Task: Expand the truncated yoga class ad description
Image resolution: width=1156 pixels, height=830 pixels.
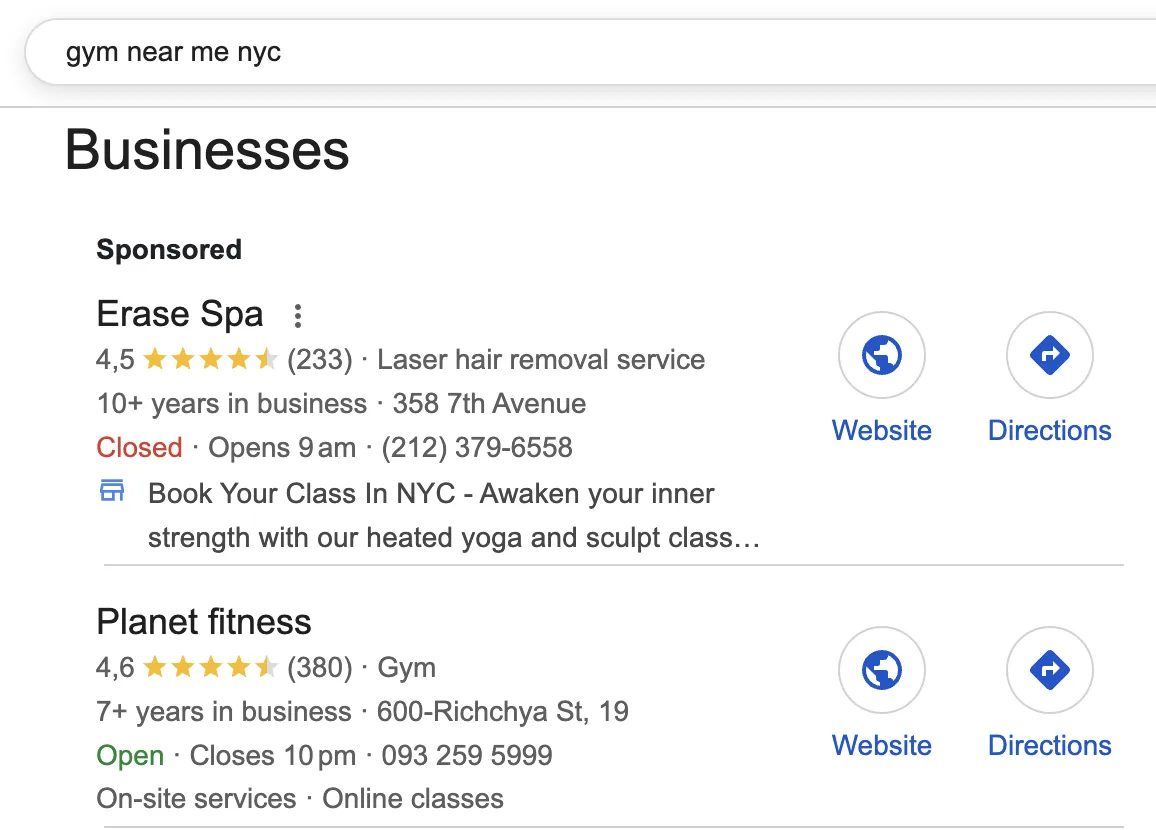Action: [x=453, y=537]
